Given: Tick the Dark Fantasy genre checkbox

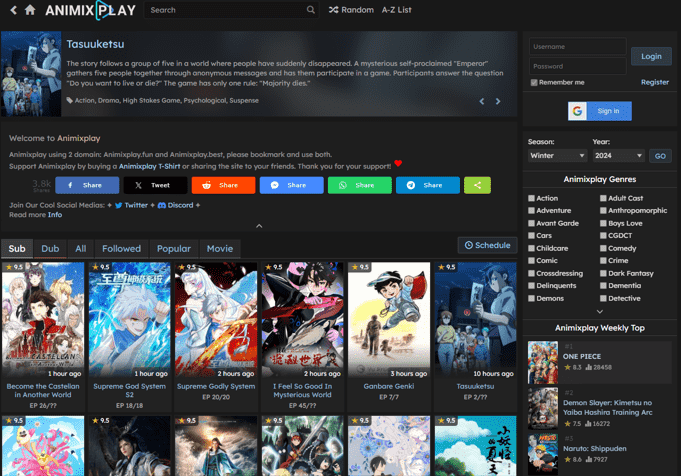Looking at the screenshot, I should coord(605,273).
